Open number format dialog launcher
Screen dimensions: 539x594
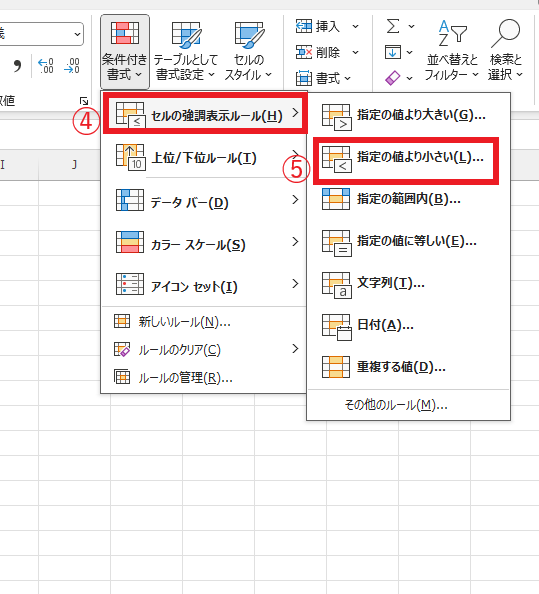pos(84,101)
